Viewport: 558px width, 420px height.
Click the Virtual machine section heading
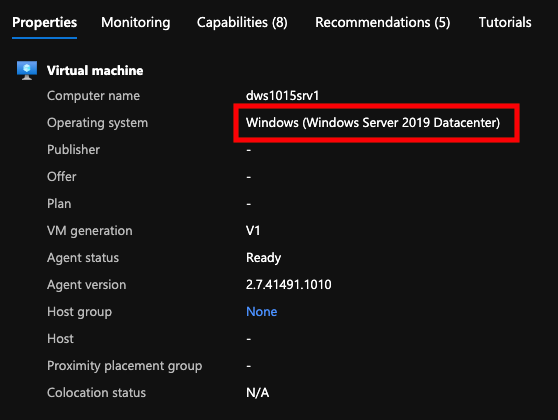pyautogui.click(x=95, y=70)
